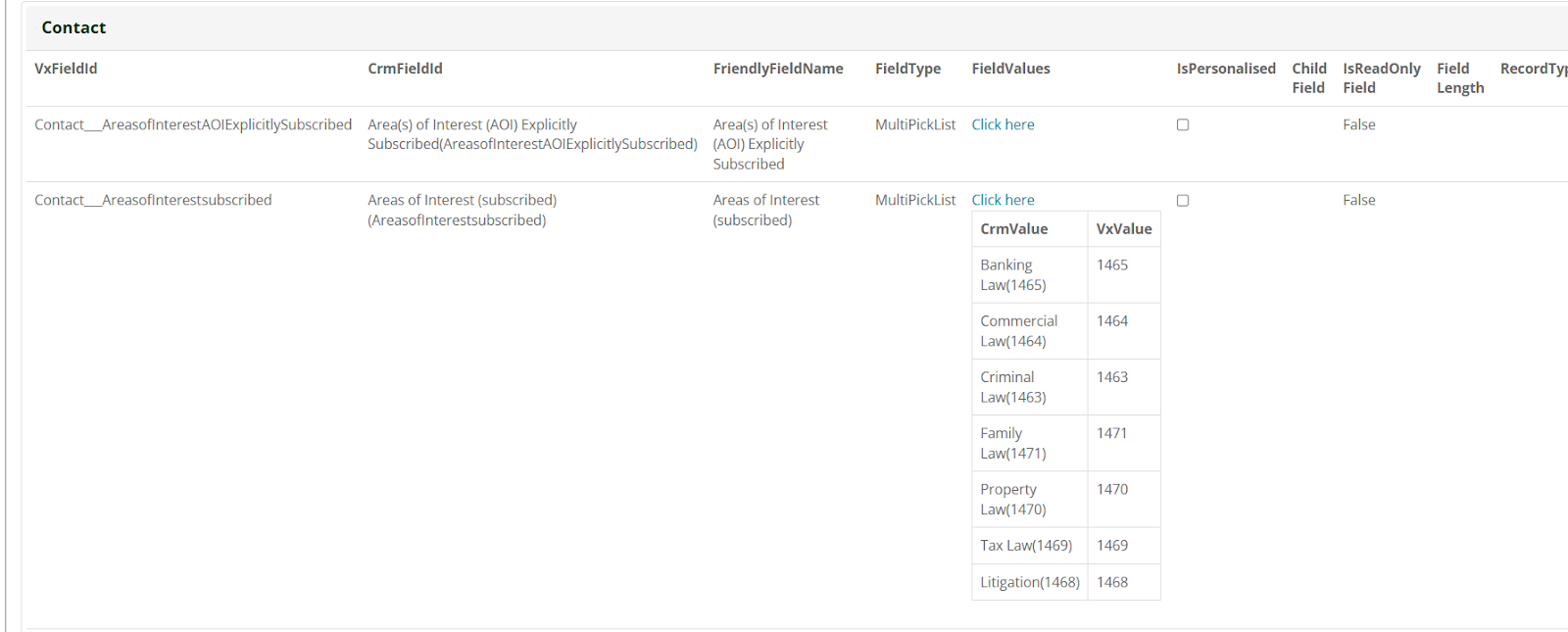Tick the IsPersonalised checkbox for AreasofInterestAOIExplicitlySubscribed row
The image size is (1568, 632).
[1183, 124]
